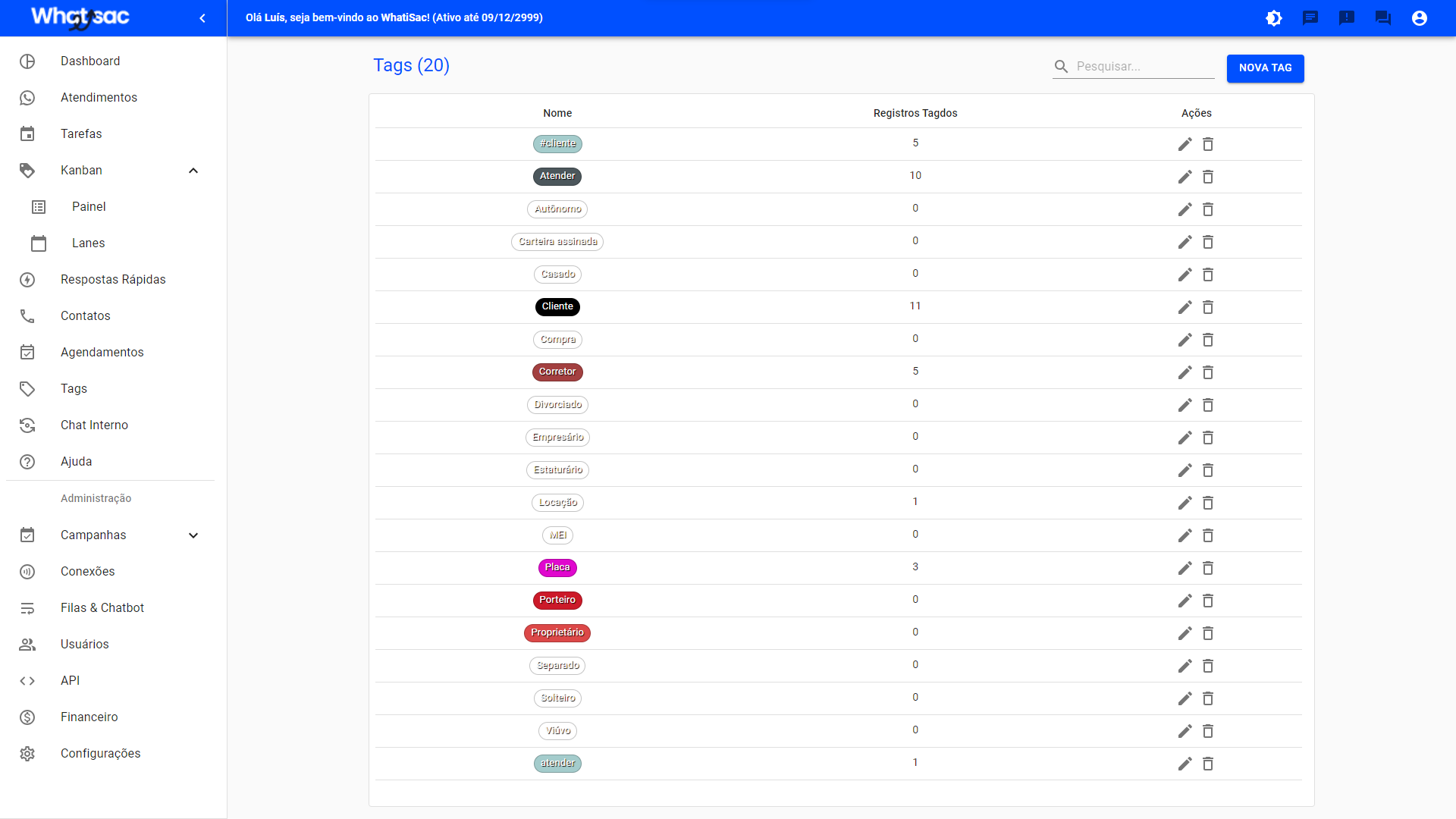Image resolution: width=1456 pixels, height=819 pixels.
Task: Go to Conexões page
Action: (x=114, y=572)
